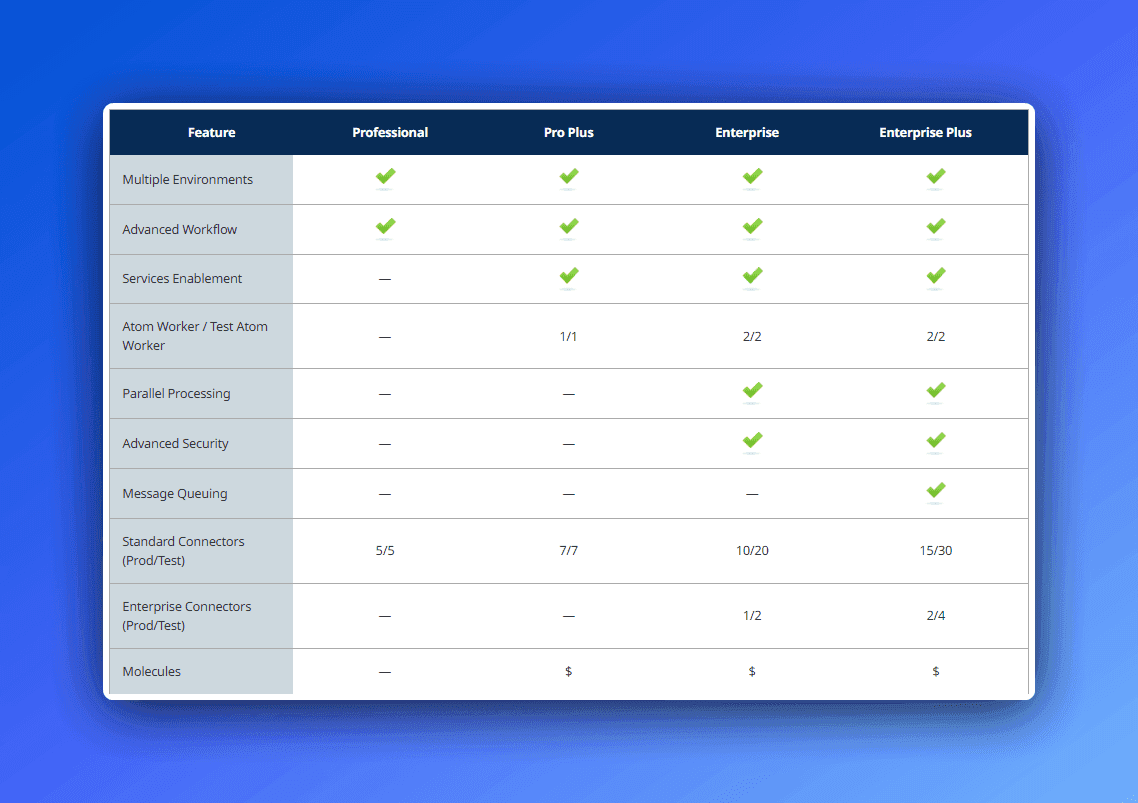Click Enterprise checkmark for Services Enablement
This screenshot has height=803, width=1138.
(x=752, y=276)
